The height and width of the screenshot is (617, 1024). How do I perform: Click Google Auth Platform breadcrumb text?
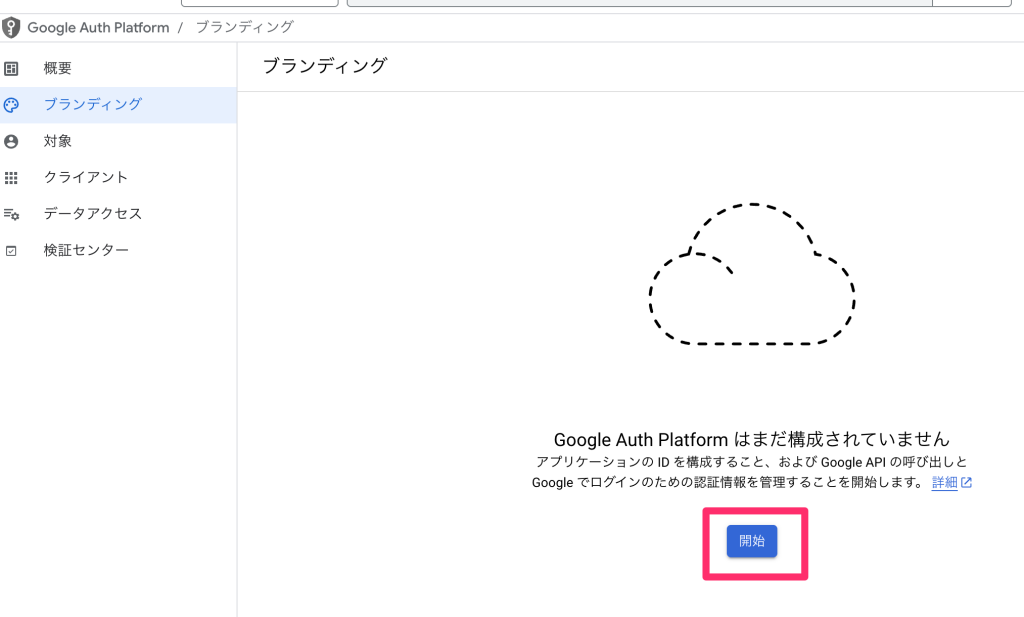click(x=98, y=27)
